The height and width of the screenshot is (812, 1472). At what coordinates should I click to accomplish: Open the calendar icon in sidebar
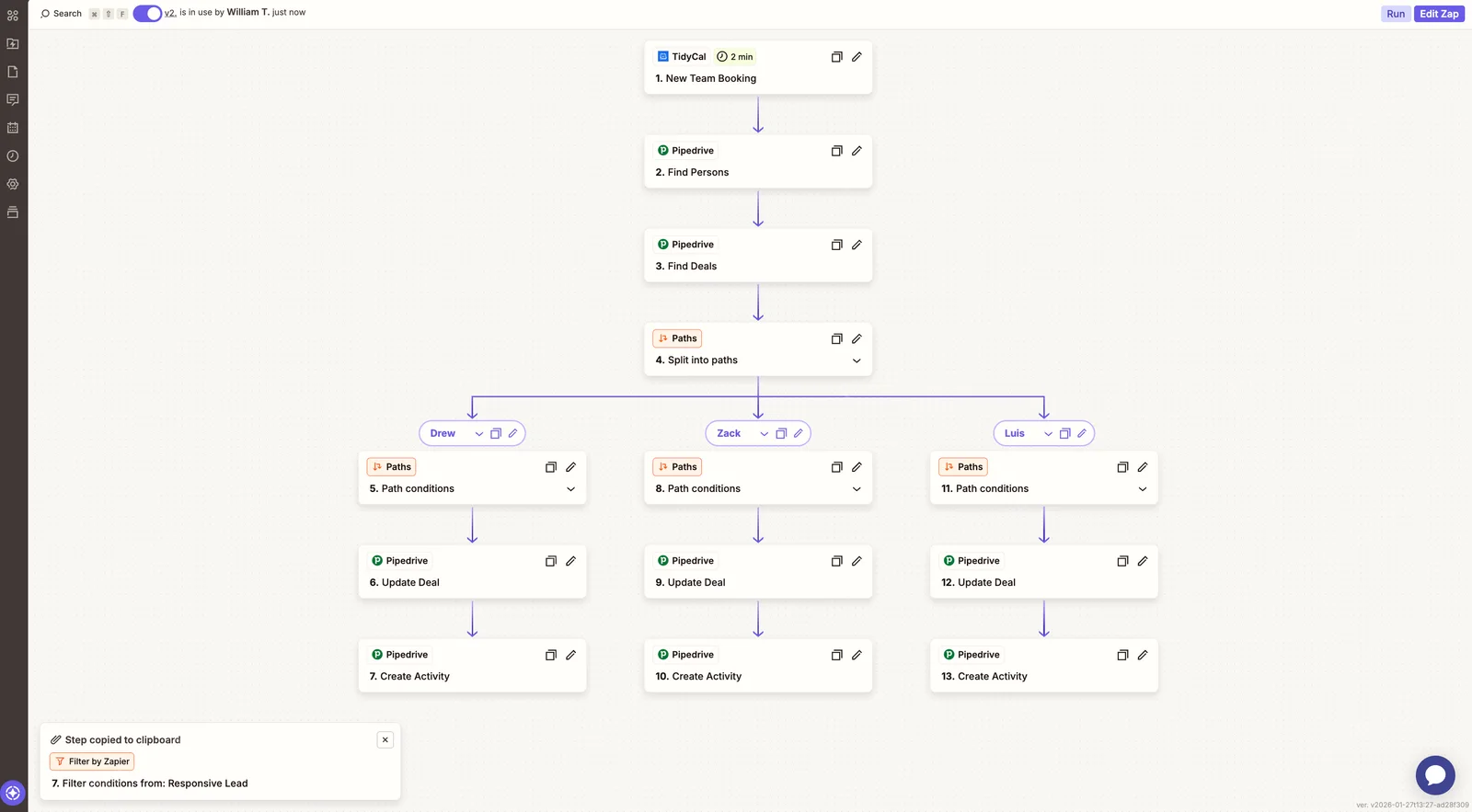tap(13, 128)
